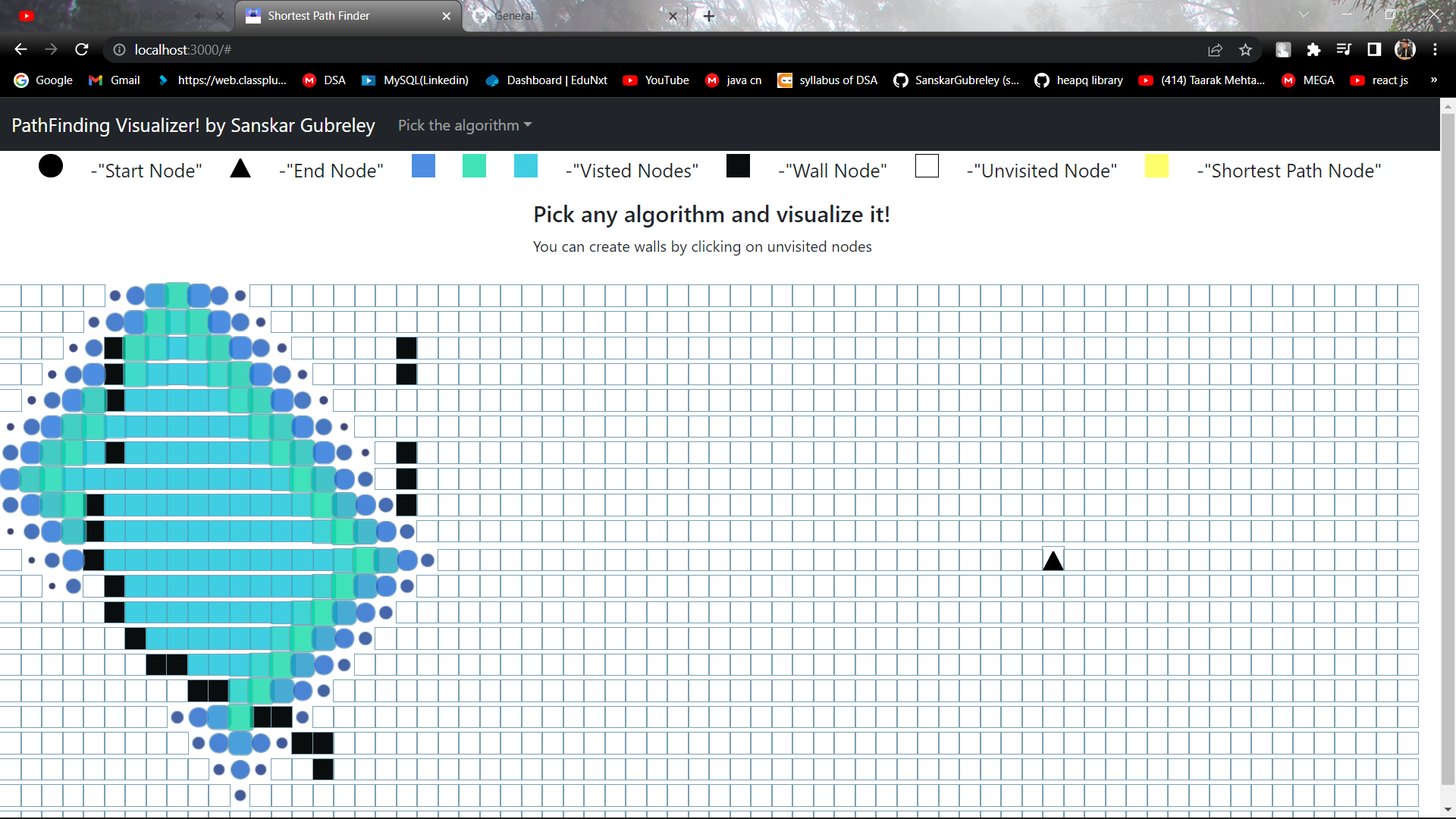This screenshot has width=1456, height=819.
Task: Click the share page icon in address bar
Action: (1215, 49)
